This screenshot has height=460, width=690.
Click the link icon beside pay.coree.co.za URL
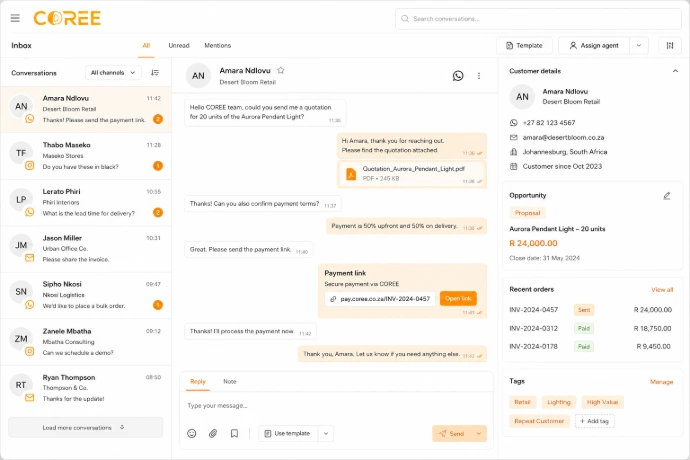pyautogui.click(x=333, y=299)
